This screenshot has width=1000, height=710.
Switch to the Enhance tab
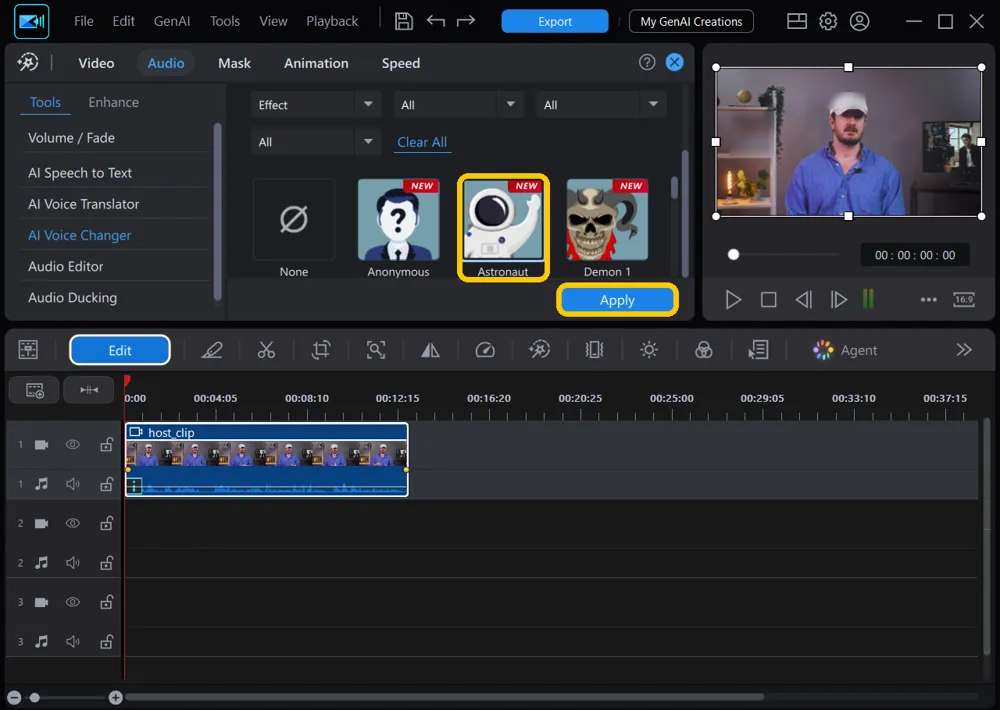(114, 102)
